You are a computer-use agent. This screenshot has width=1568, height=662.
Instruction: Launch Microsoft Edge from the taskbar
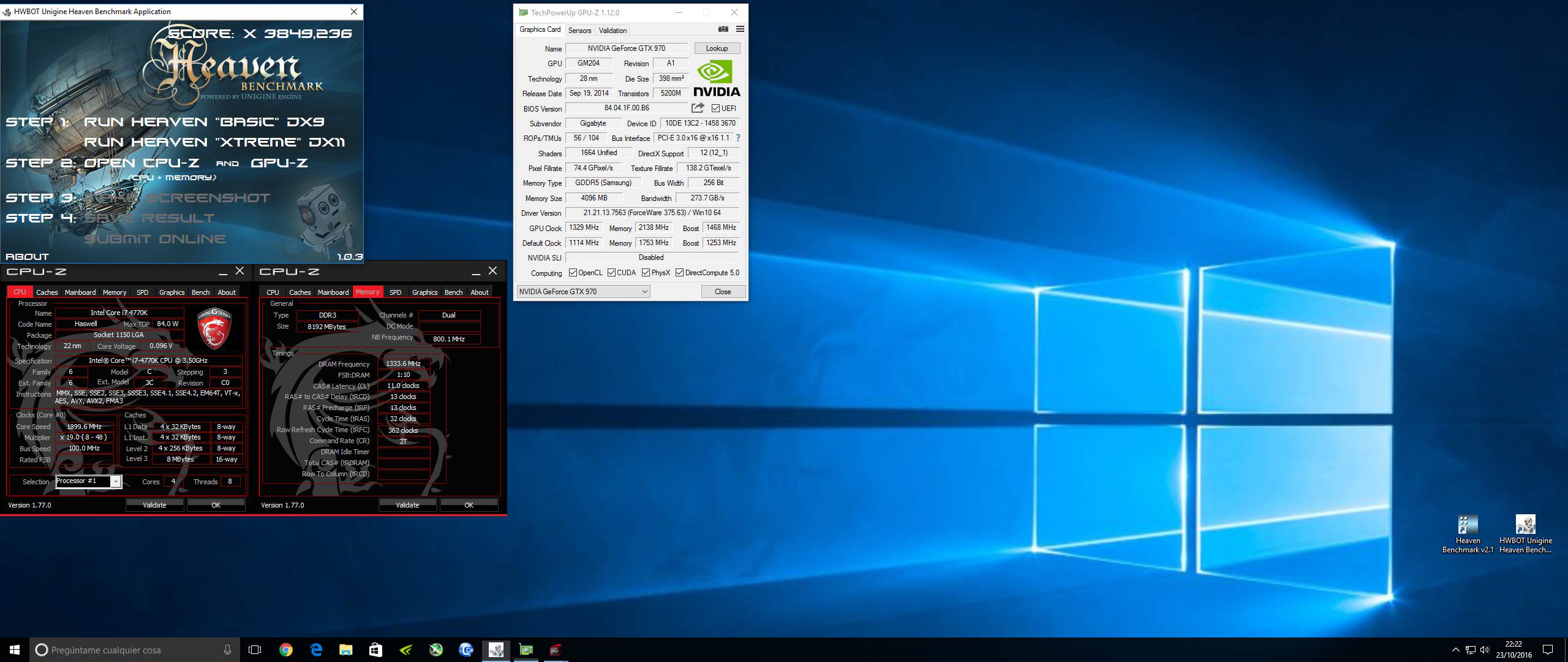(316, 650)
